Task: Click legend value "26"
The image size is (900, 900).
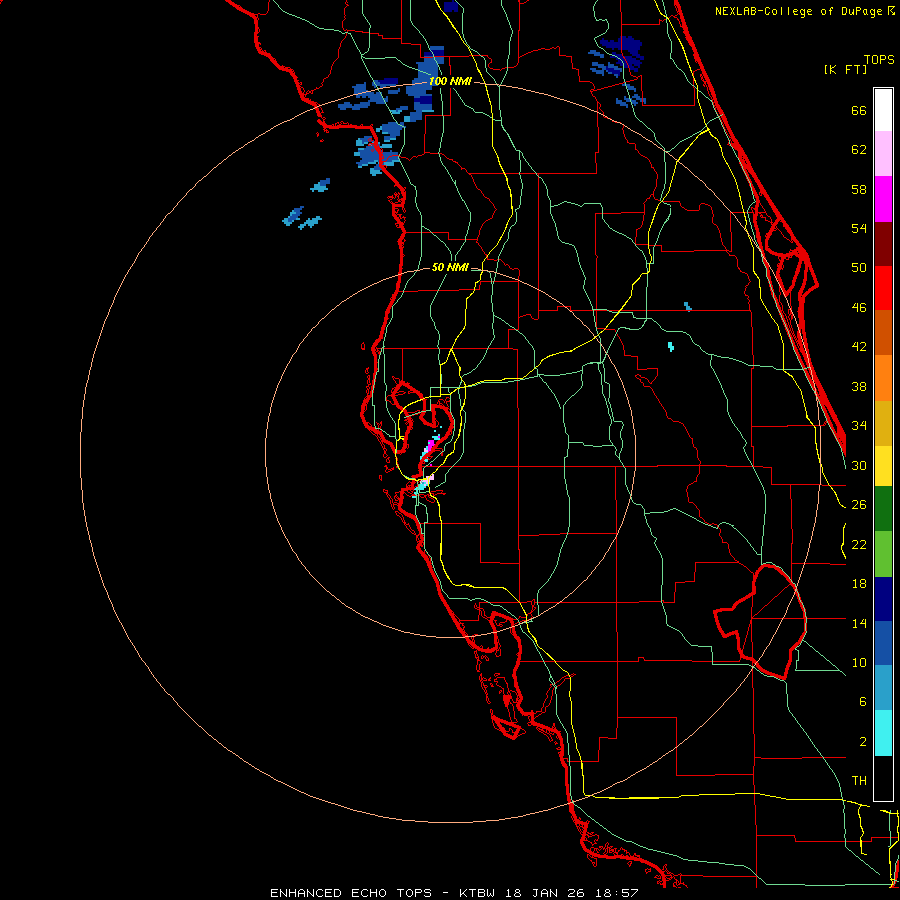Action: click(x=859, y=505)
